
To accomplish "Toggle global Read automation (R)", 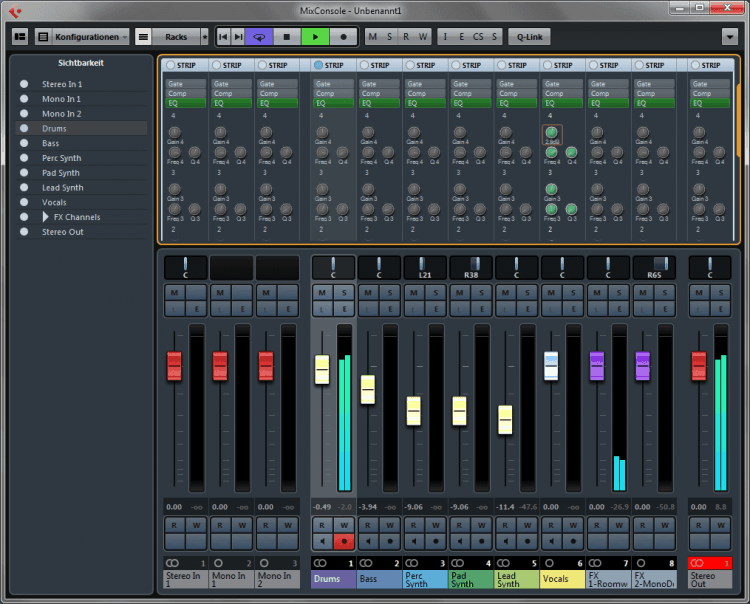I will (x=406, y=37).
